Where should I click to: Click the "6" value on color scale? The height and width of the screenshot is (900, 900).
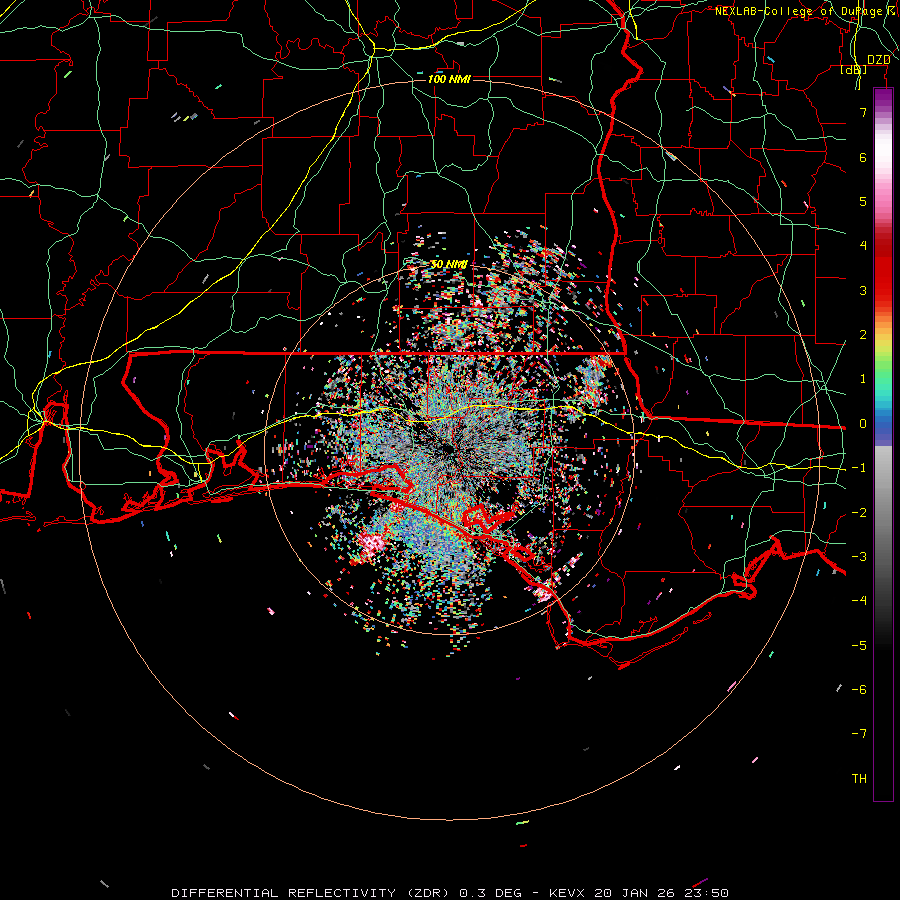(863, 158)
